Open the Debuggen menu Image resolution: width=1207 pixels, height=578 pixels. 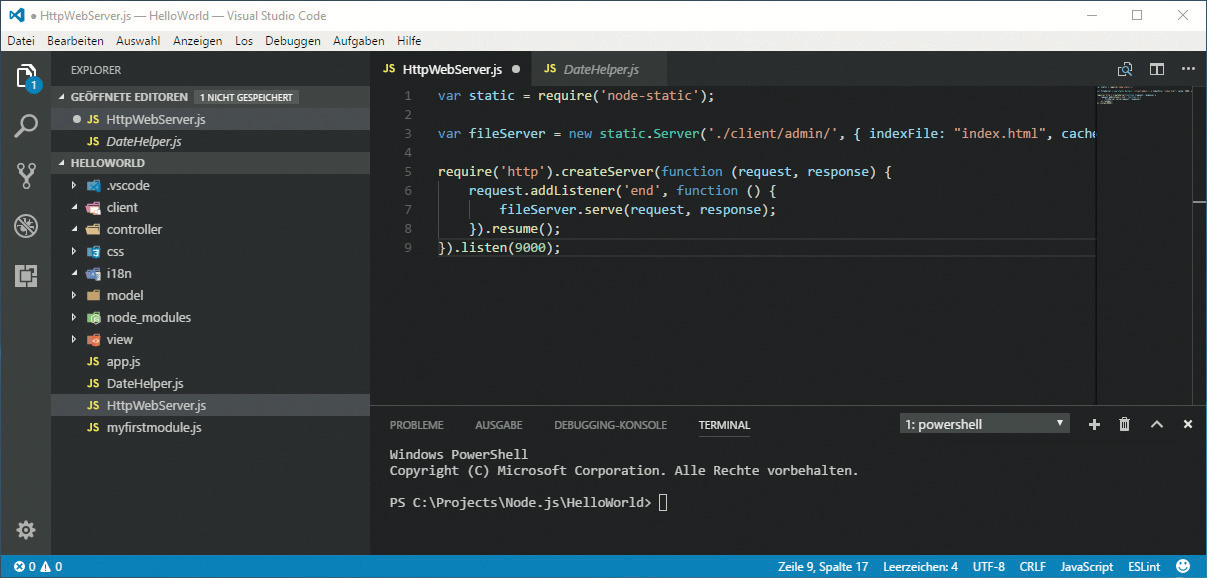coord(292,41)
